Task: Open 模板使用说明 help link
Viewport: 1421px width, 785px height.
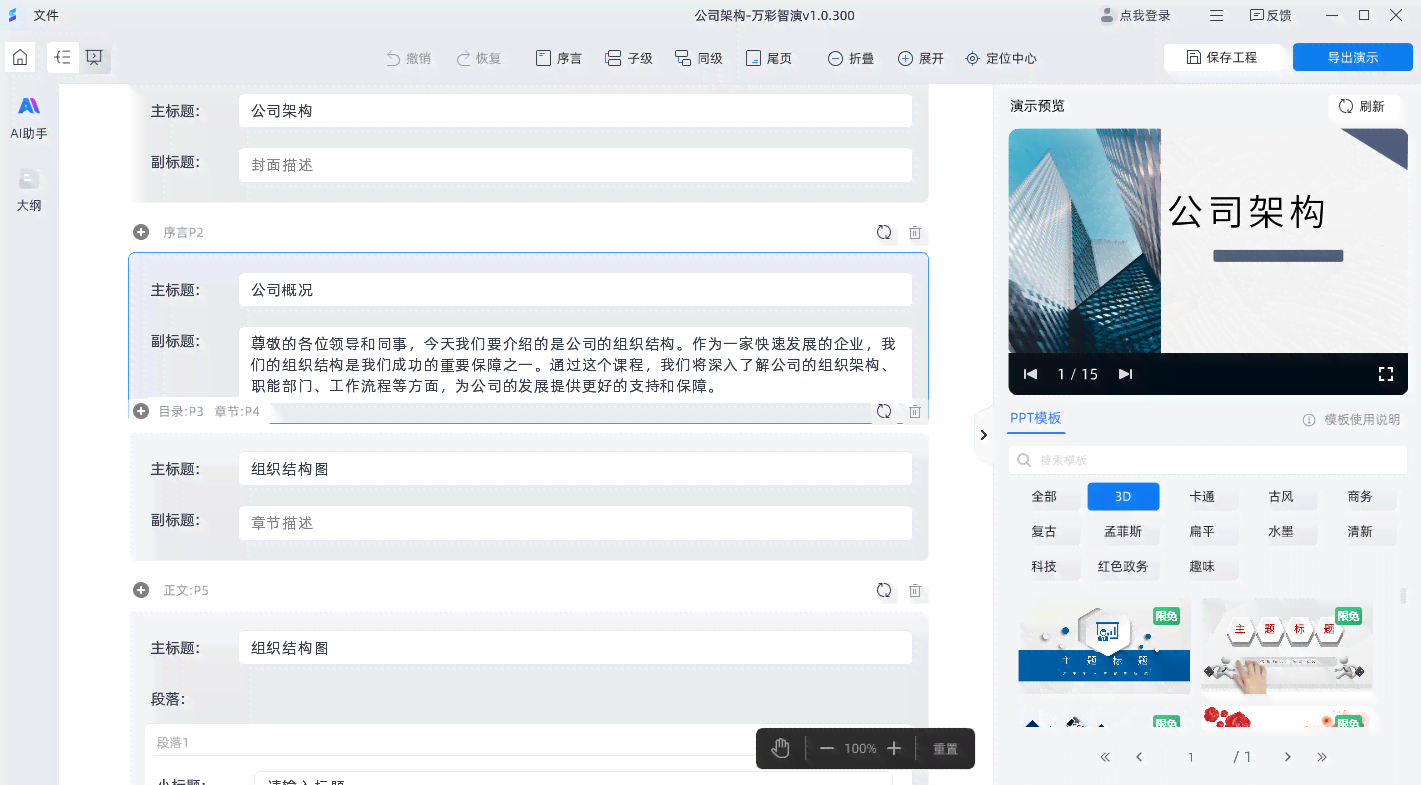Action: (x=1351, y=420)
